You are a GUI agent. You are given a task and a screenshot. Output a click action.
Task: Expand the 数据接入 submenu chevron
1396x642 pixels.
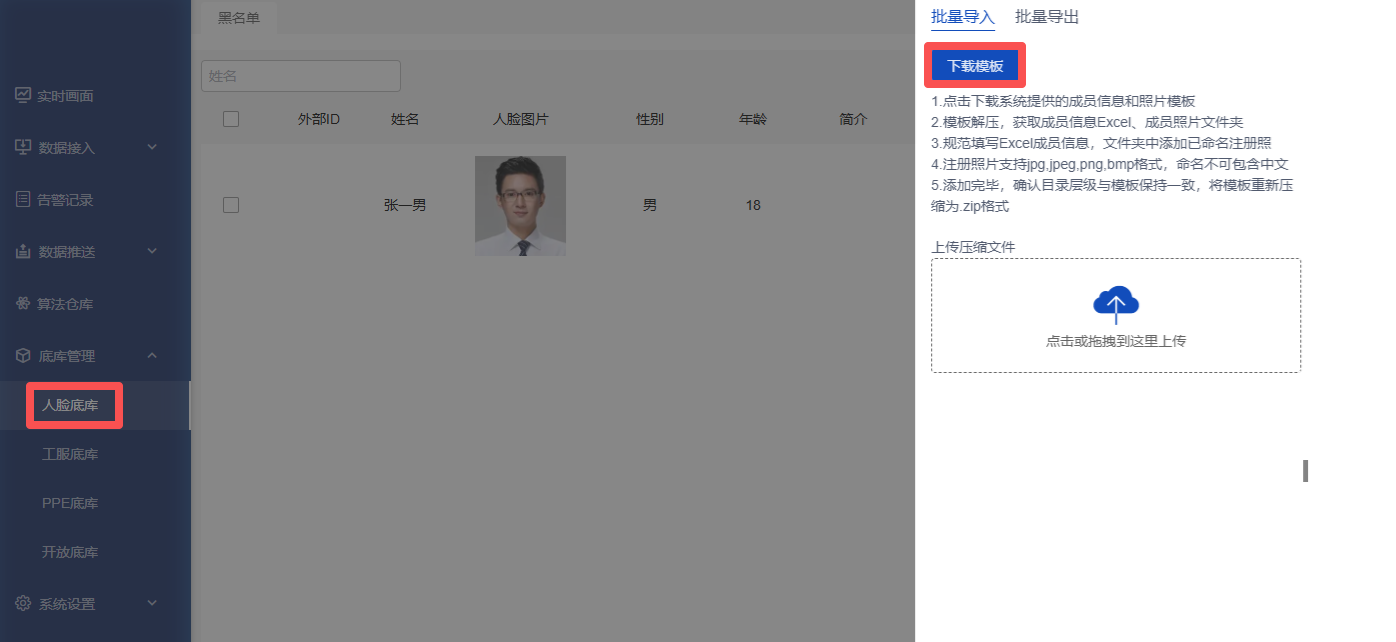[152, 148]
